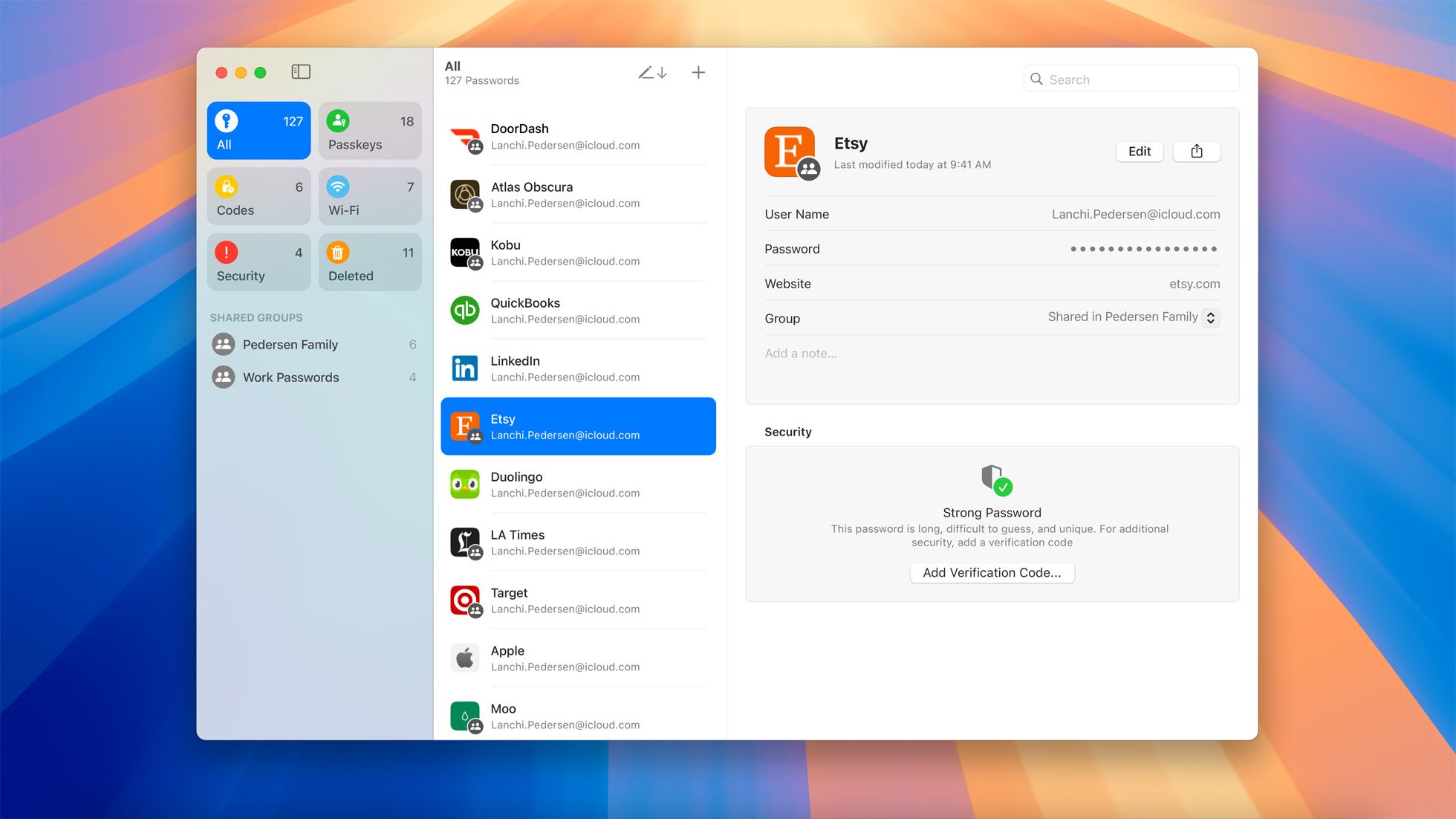1456x819 pixels.
Task: Toggle the sidebar panel view
Action: 301,71
